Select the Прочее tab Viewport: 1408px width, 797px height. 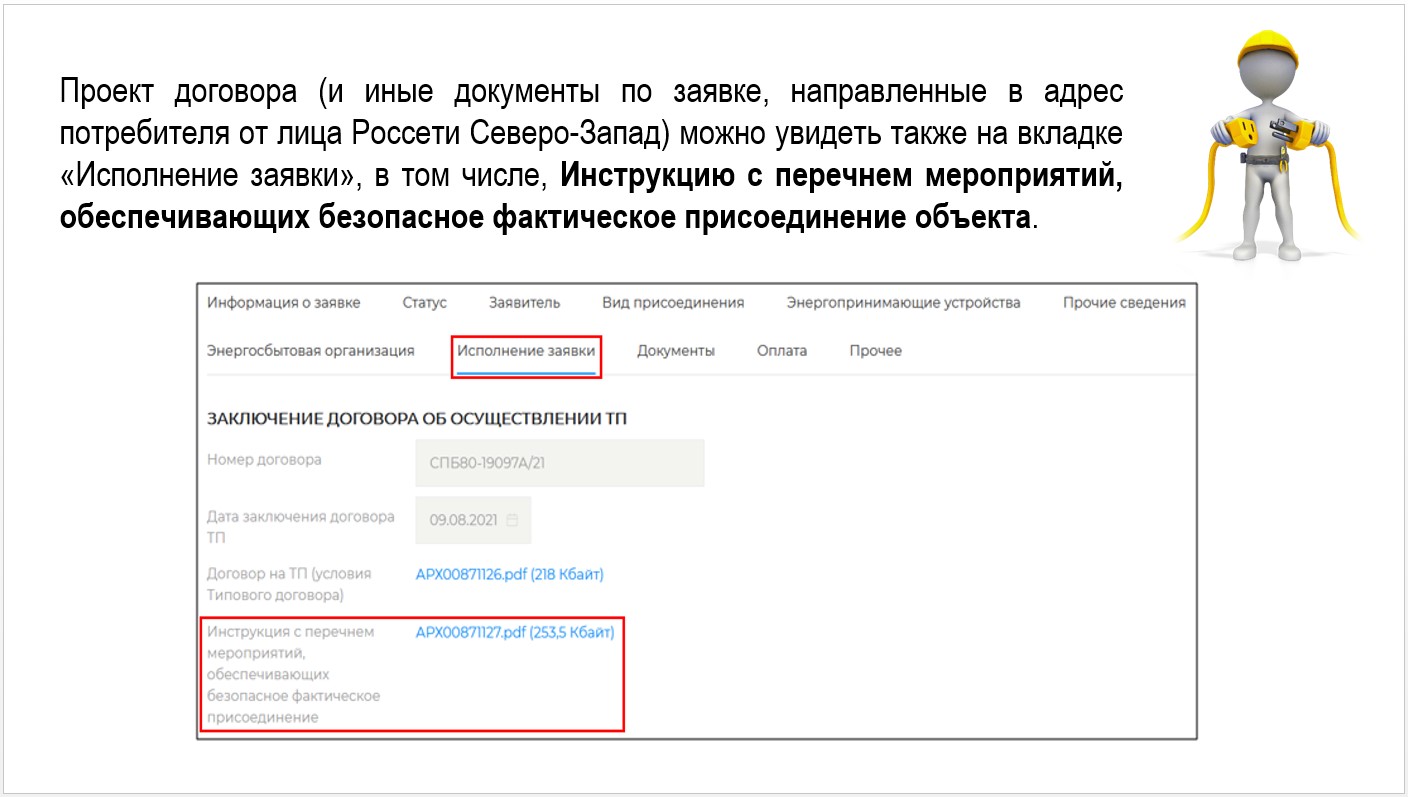tap(875, 351)
